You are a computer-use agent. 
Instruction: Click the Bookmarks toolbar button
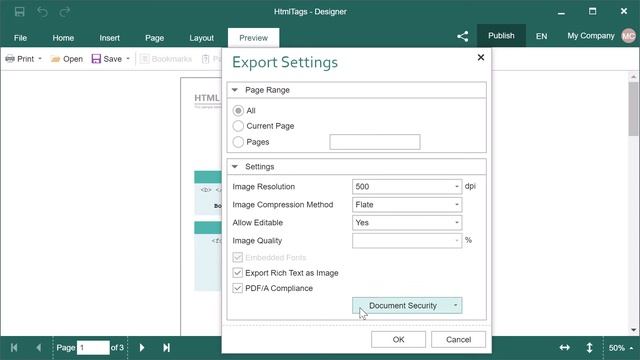(166, 59)
